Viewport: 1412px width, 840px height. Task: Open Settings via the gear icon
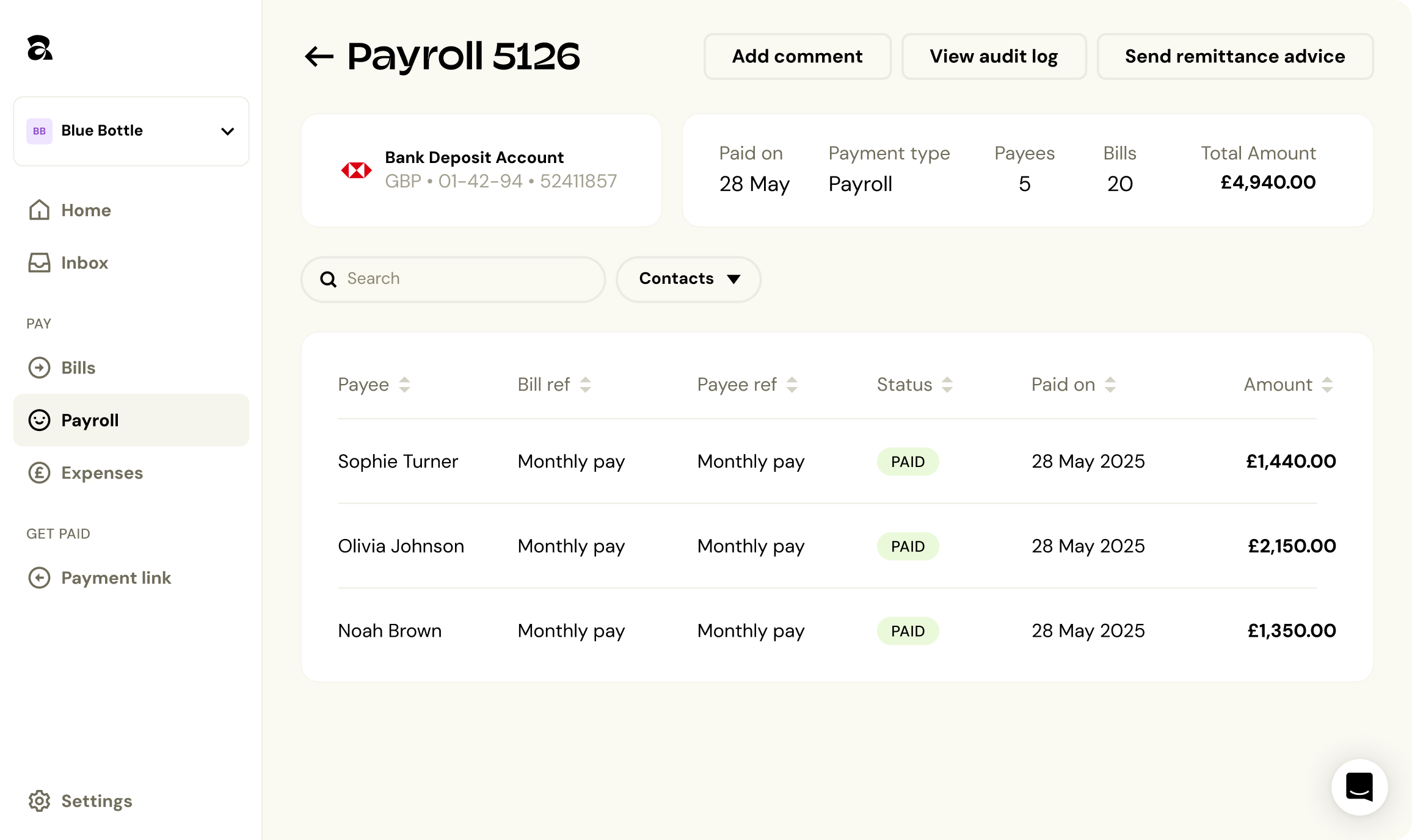[40, 801]
